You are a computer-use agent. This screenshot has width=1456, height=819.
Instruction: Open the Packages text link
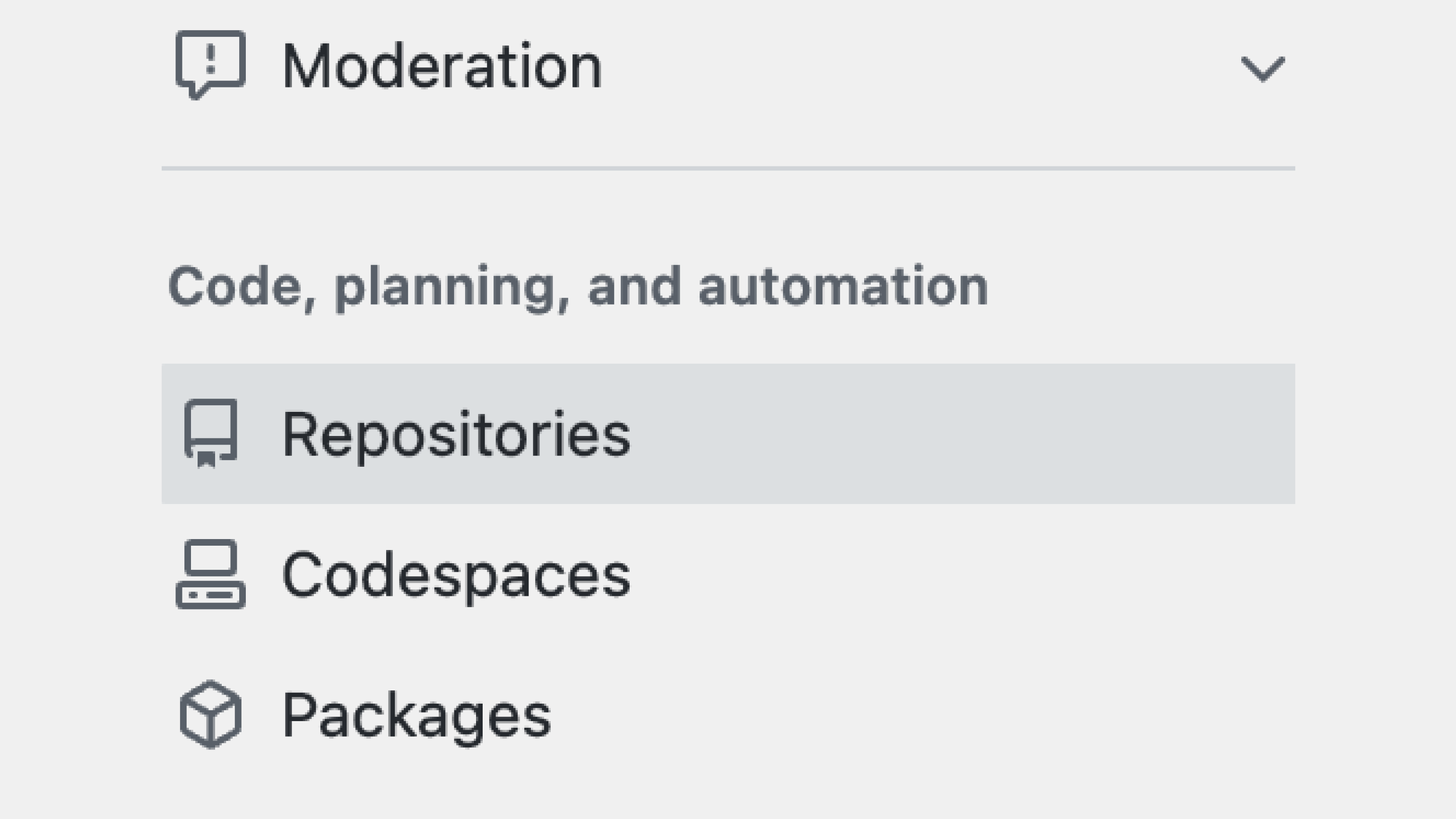[x=416, y=715]
